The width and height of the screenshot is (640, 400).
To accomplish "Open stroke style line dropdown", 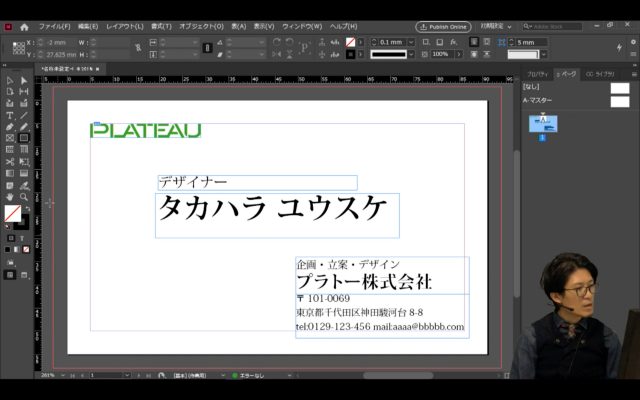I will pos(411,54).
